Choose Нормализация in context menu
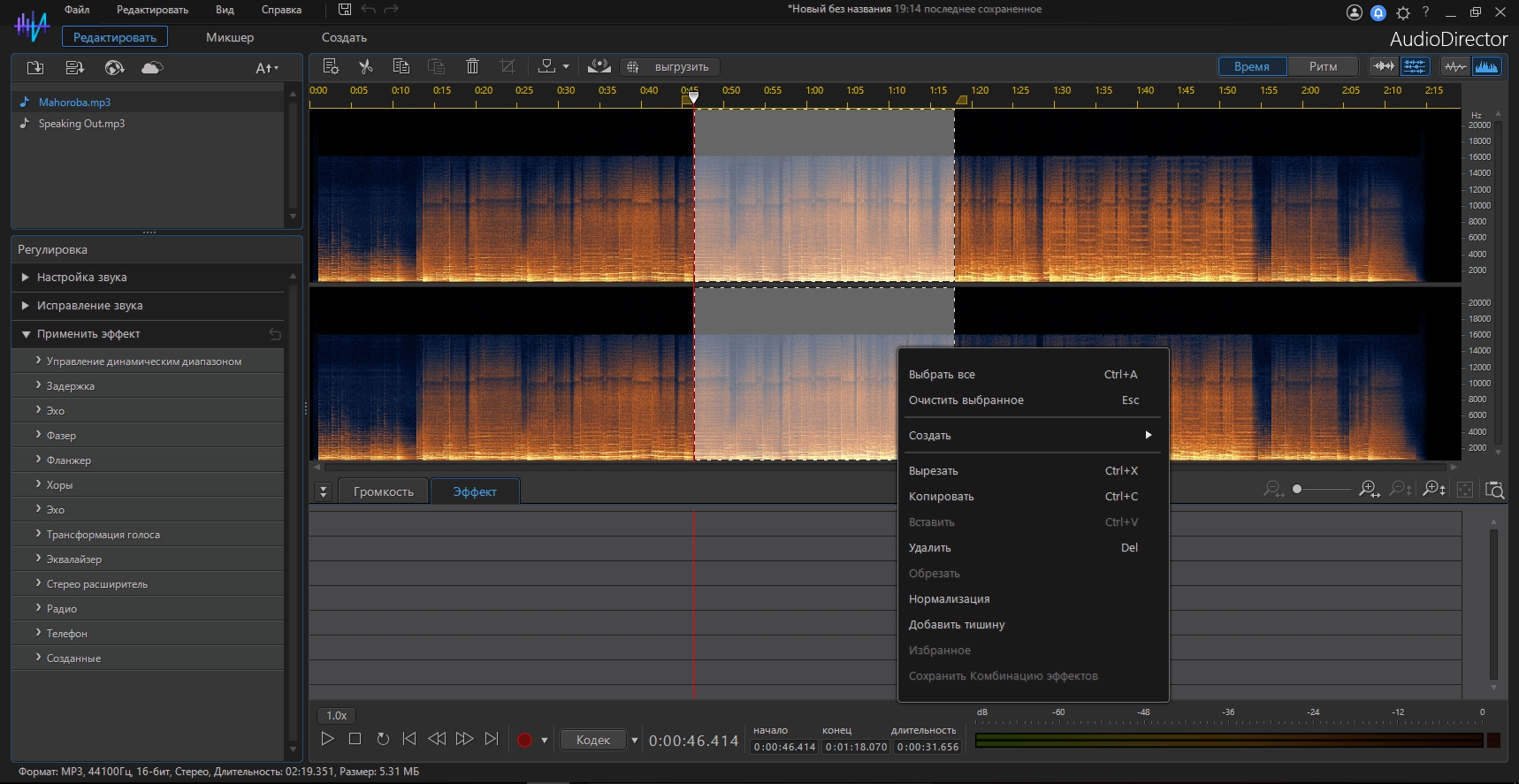 click(x=1033, y=598)
